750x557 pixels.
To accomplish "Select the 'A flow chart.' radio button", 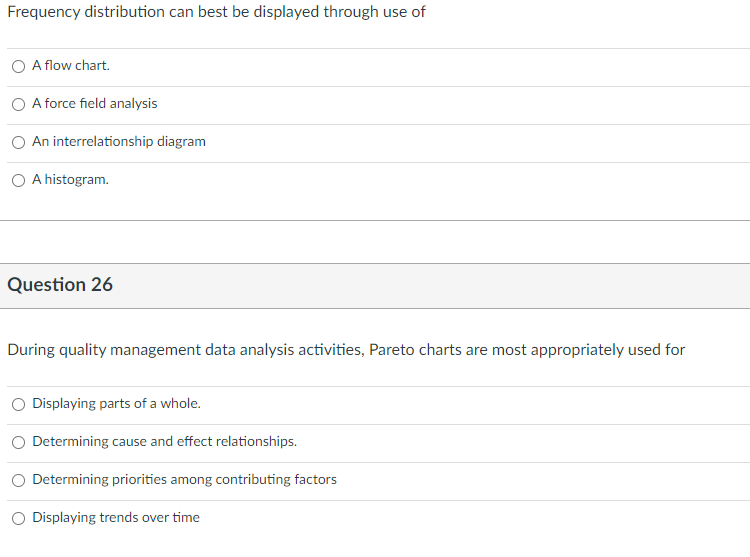I will [19, 66].
